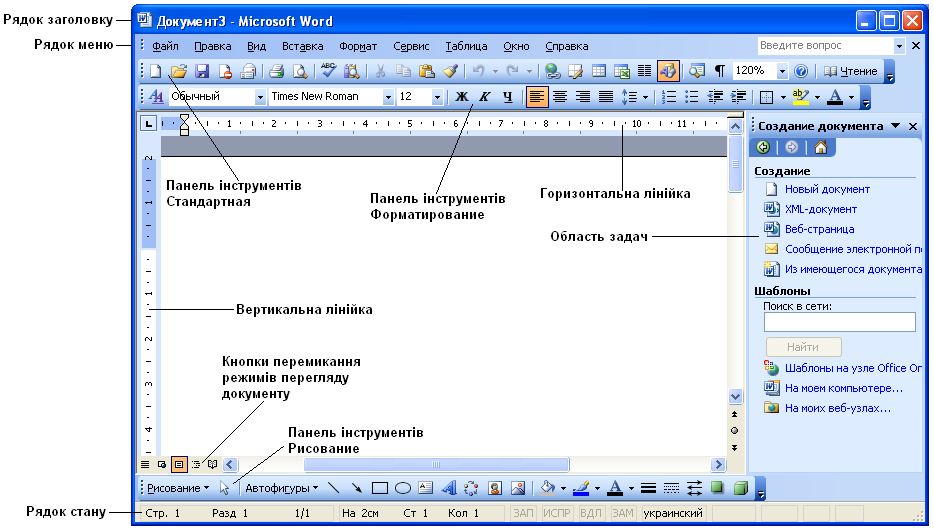Open the Сервис menu
The image size is (934, 529).
[411, 46]
